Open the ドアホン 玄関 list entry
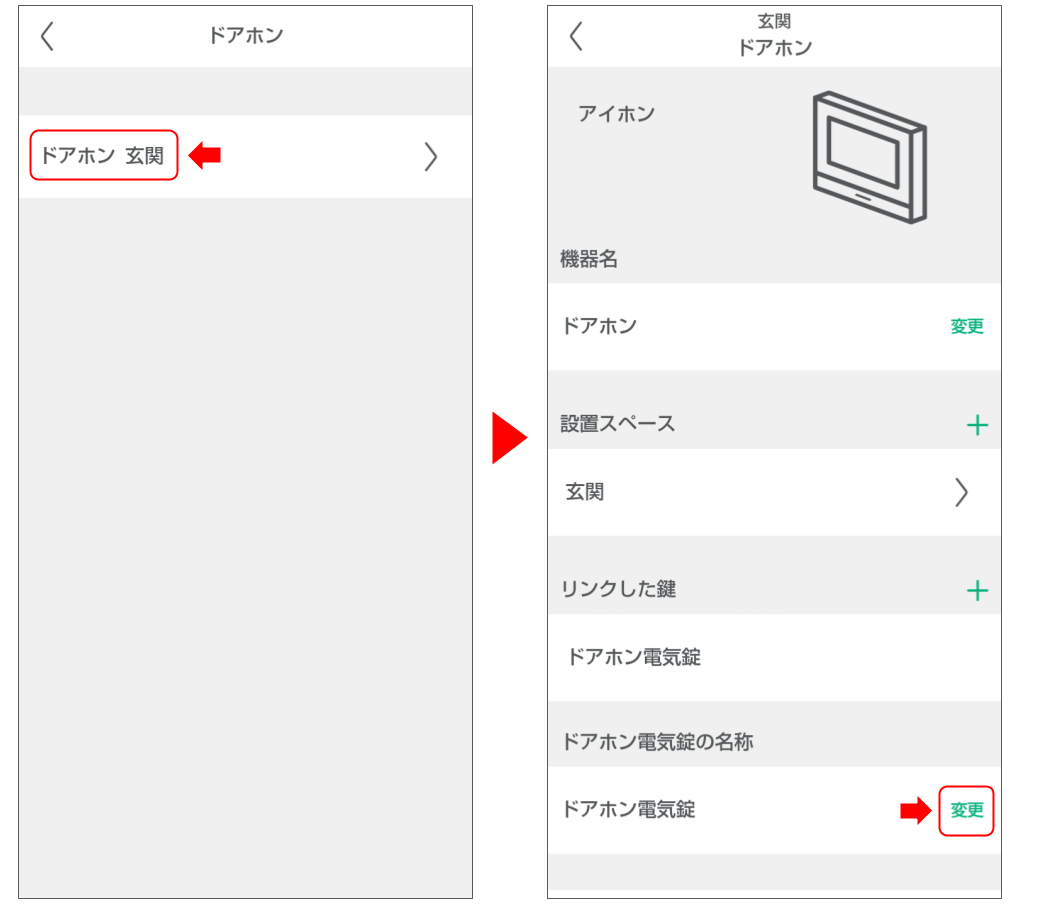The height and width of the screenshot is (906, 1058). point(104,155)
